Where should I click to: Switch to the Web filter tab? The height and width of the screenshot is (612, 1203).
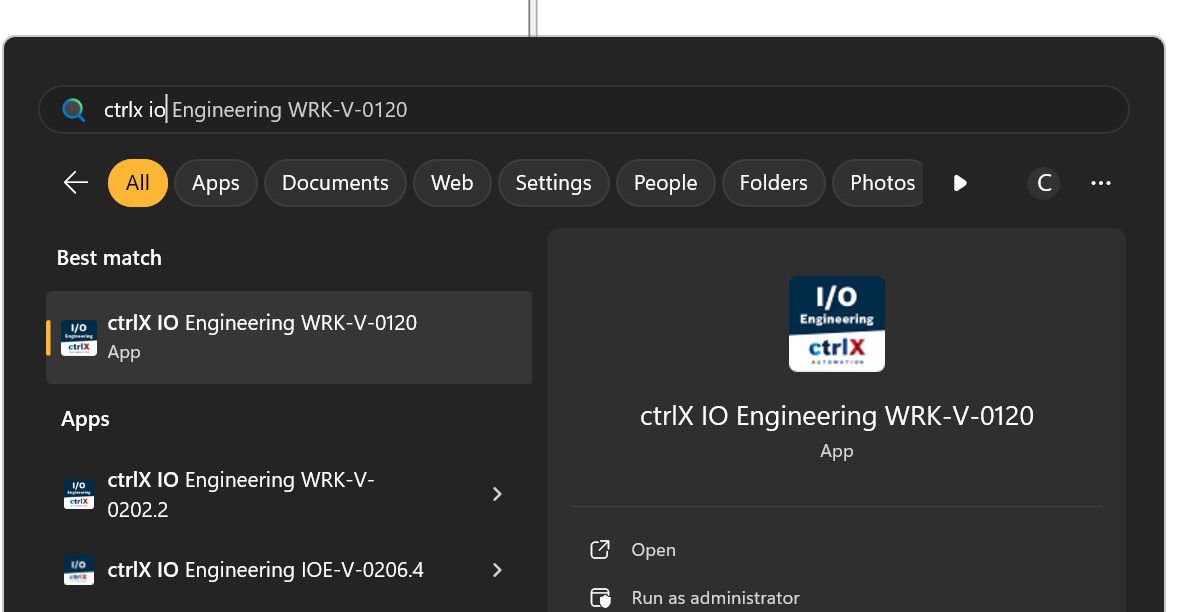(452, 183)
